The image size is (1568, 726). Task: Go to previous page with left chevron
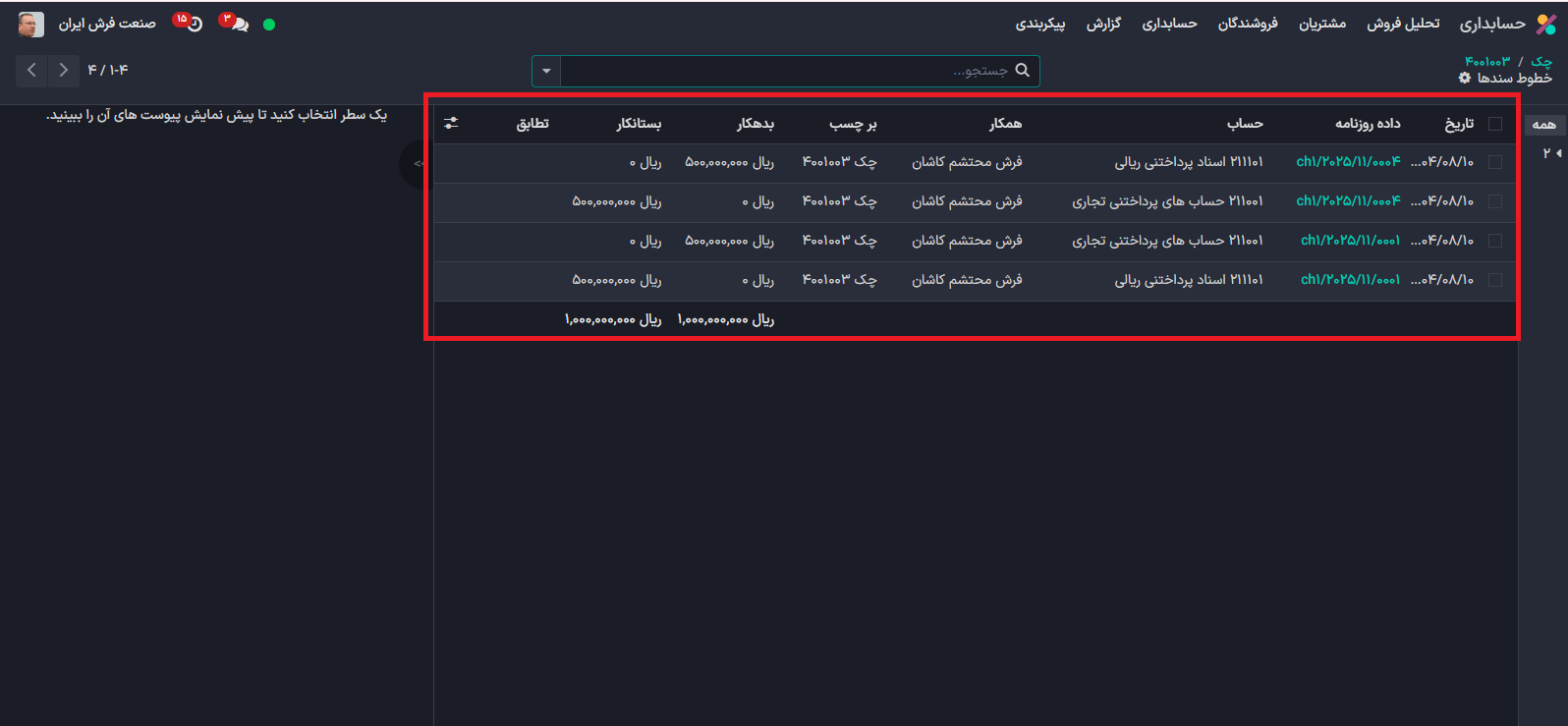[x=31, y=70]
